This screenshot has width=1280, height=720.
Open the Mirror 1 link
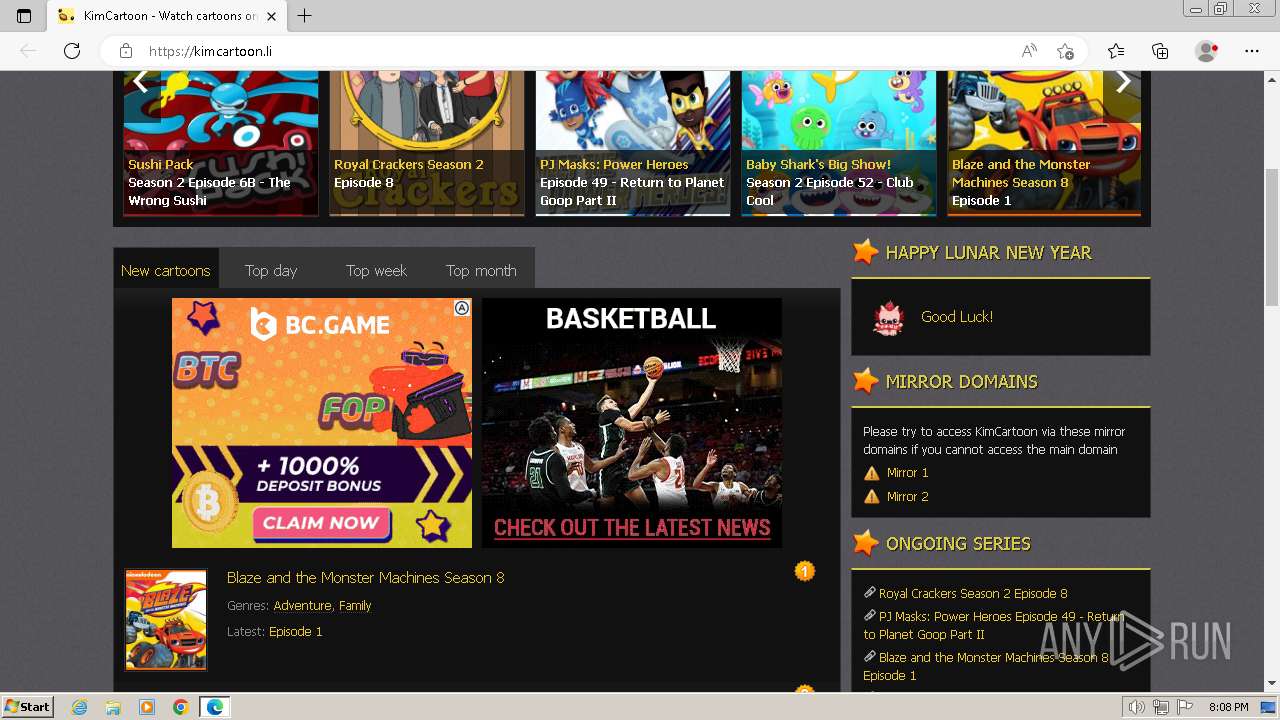[x=907, y=472]
